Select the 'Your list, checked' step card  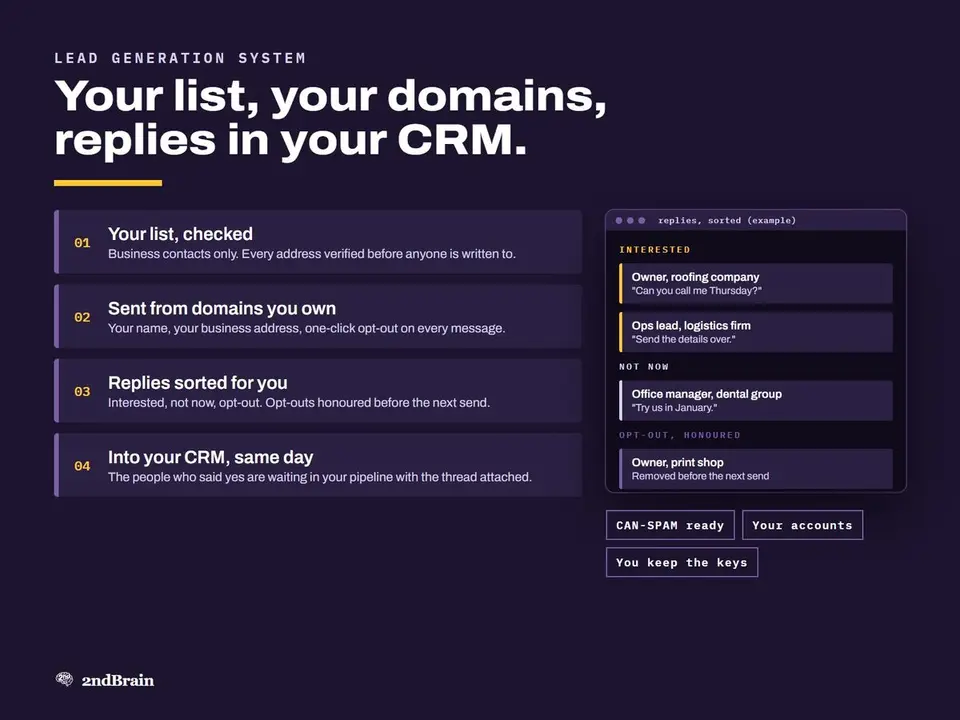(x=318, y=242)
